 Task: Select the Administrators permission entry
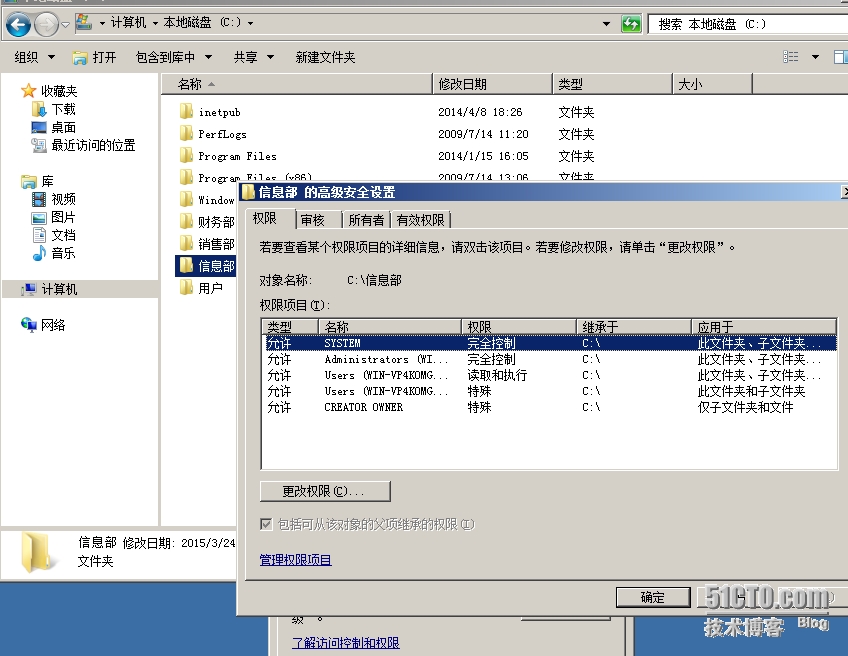[x=551, y=359]
